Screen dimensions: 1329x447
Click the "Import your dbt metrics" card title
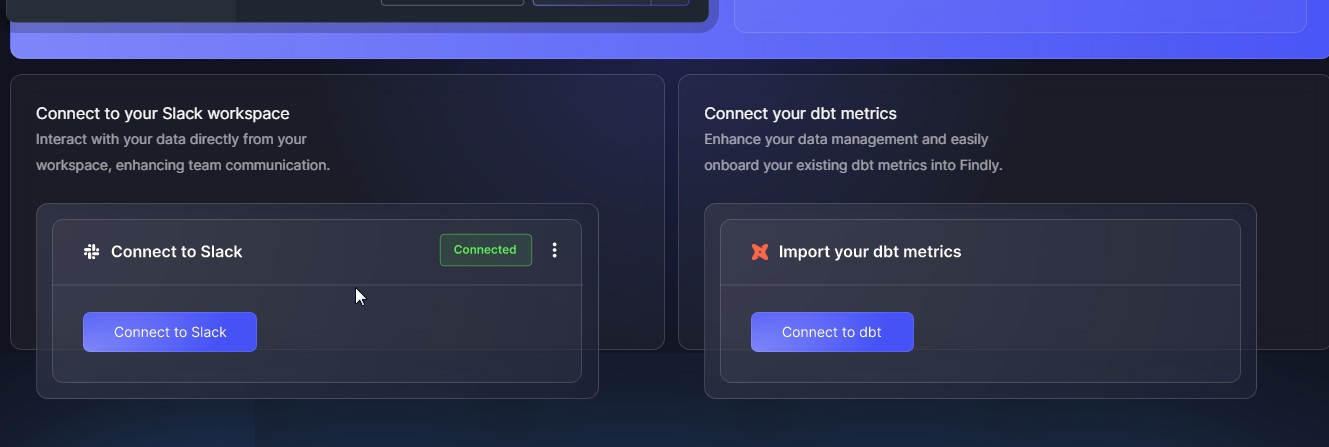(869, 252)
